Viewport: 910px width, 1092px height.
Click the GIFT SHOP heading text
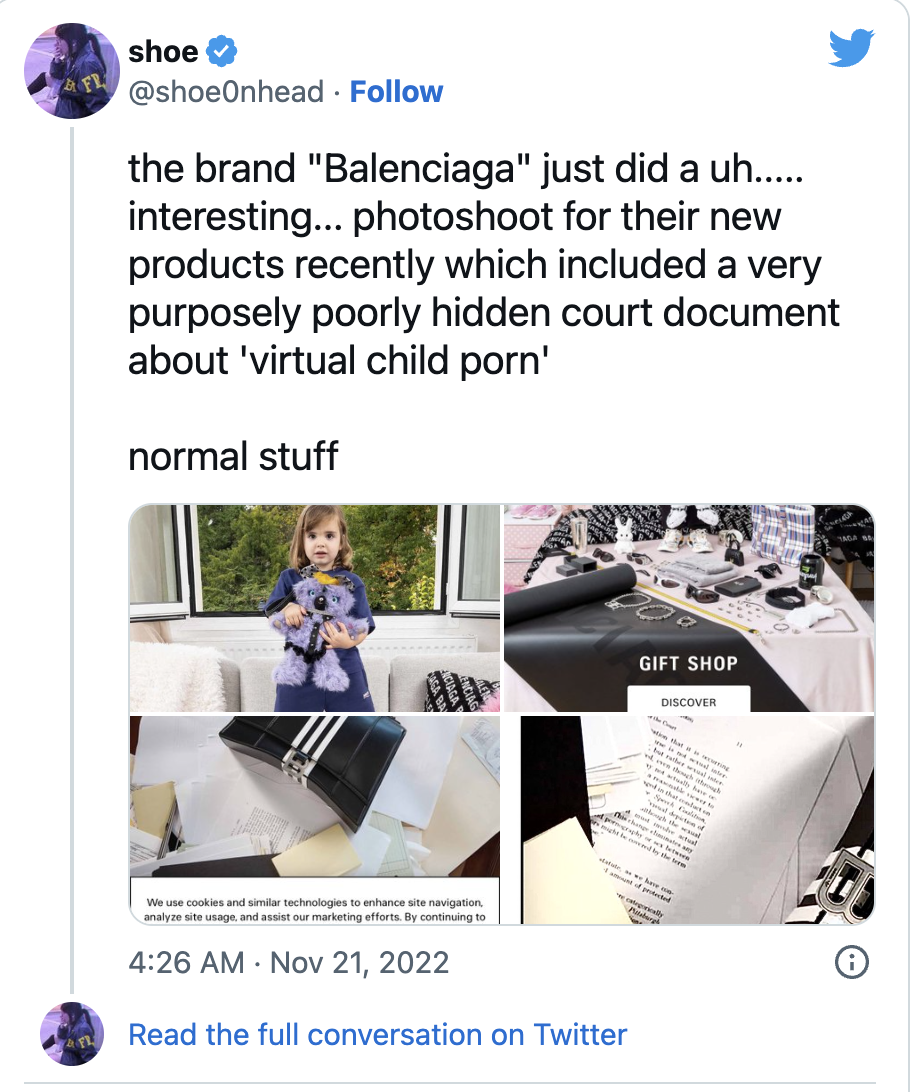[x=688, y=663]
